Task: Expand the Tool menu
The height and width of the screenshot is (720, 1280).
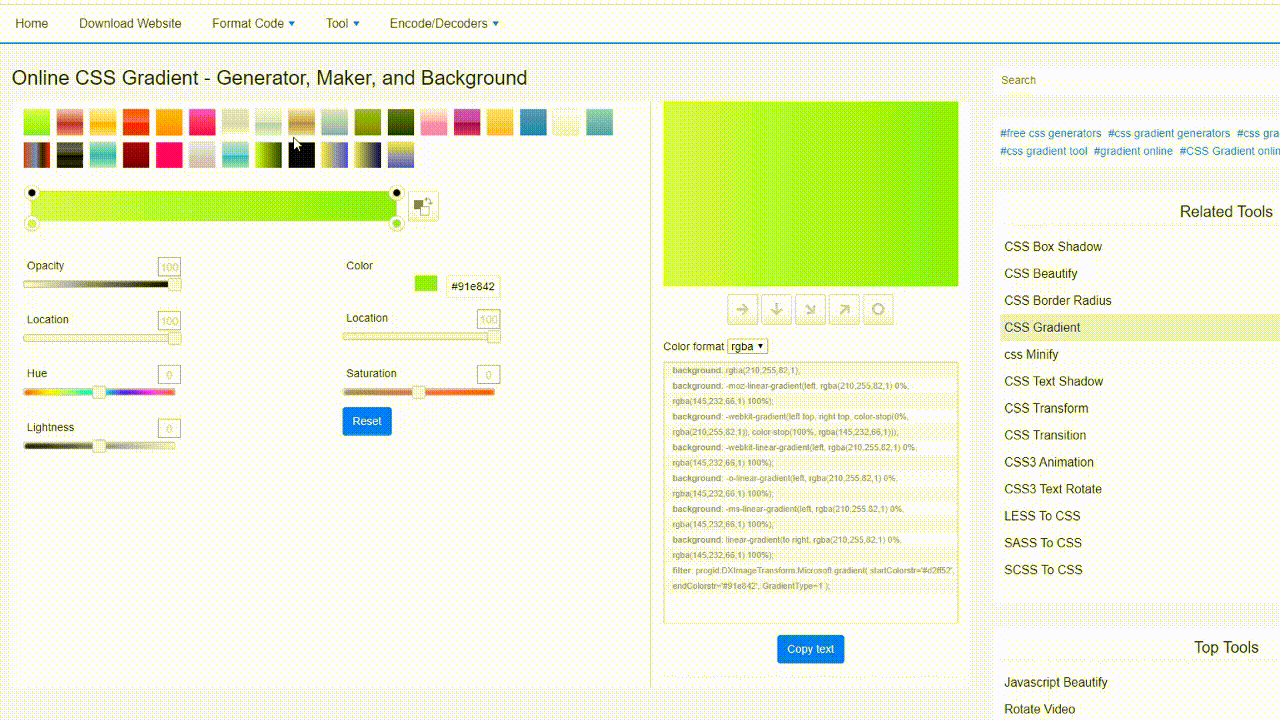Action: click(342, 23)
